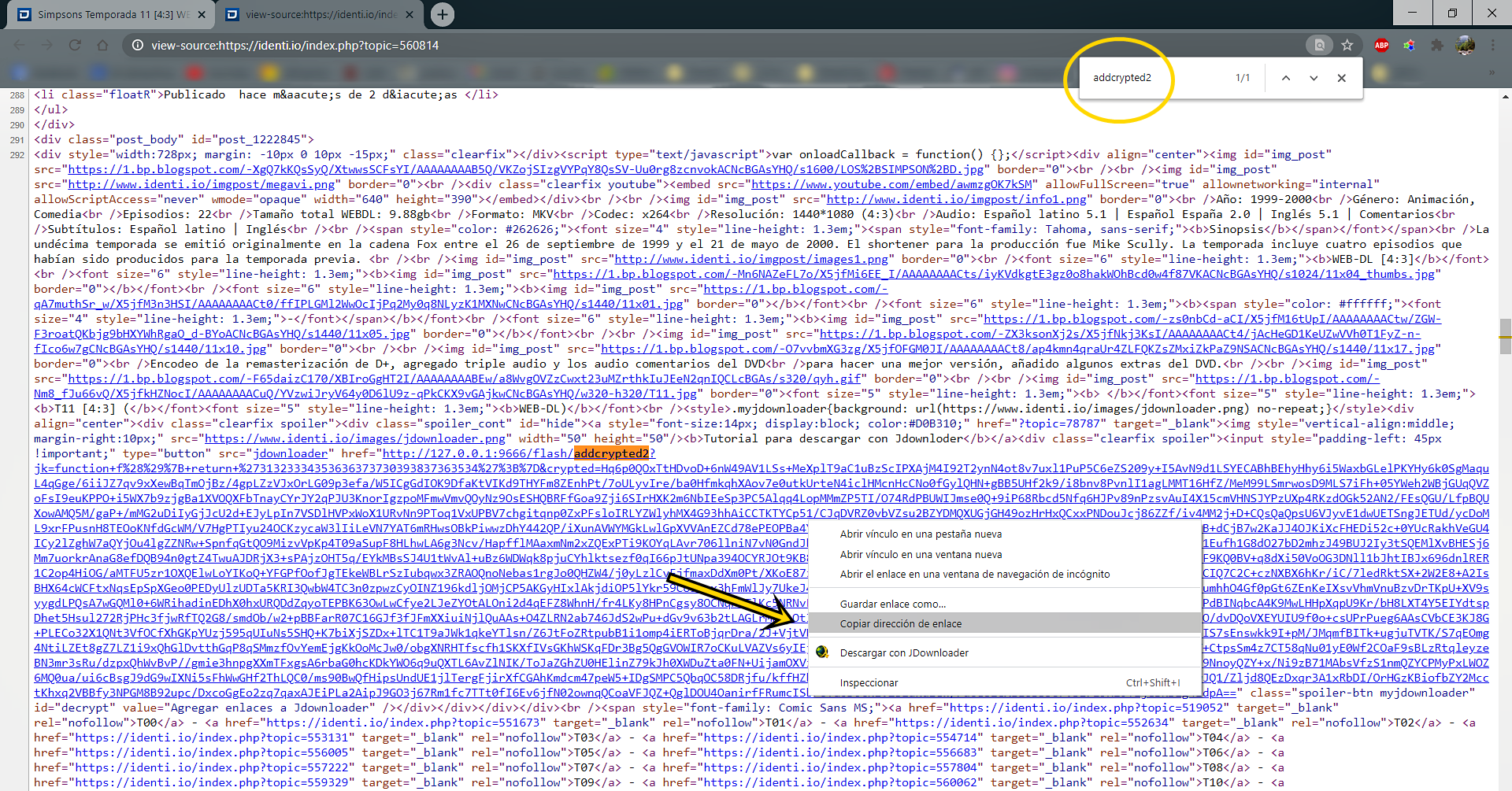The width and height of the screenshot is (1512, 791).
Task: Click line number 291
Action: pos(17,140)
